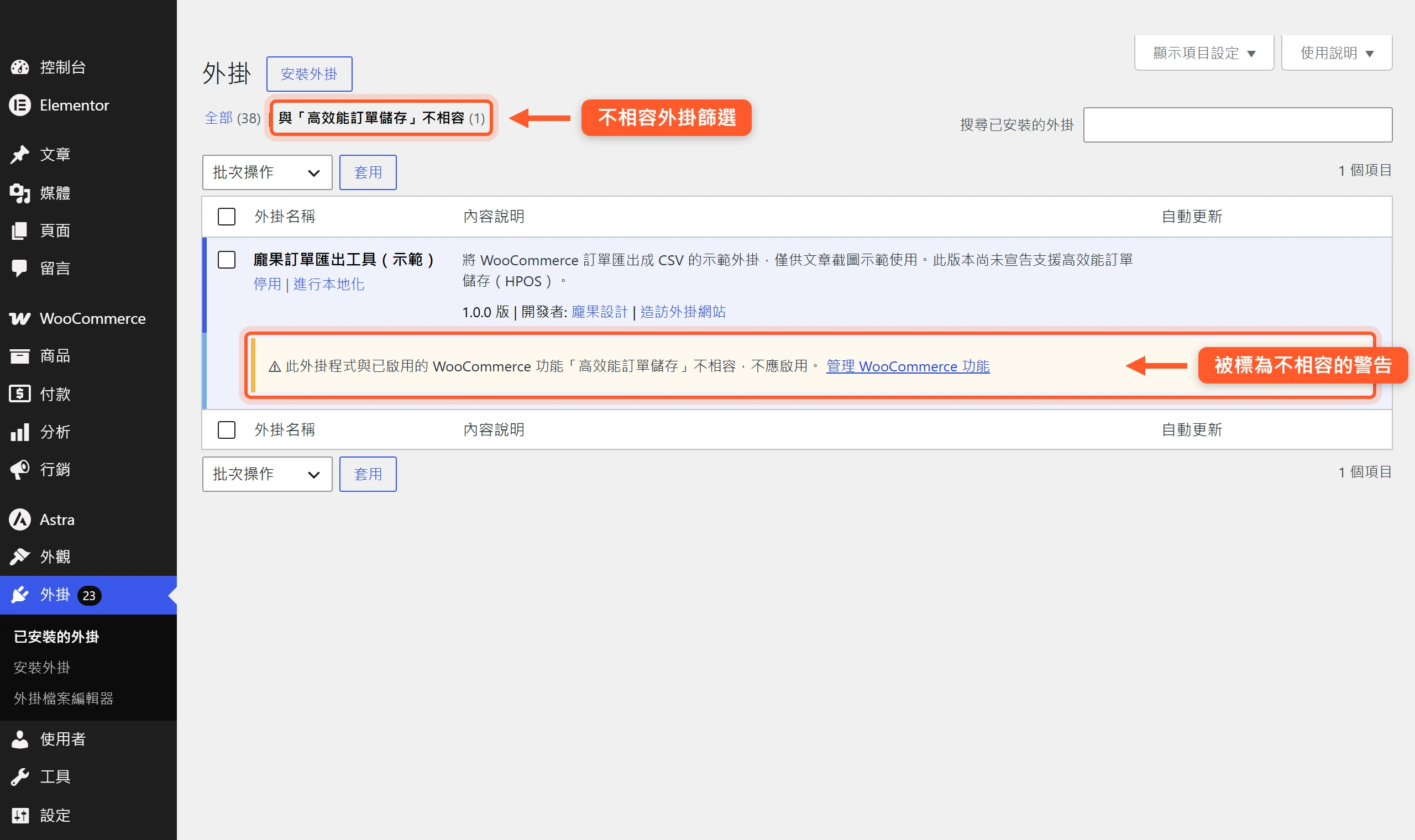Screen dimensions: 1415x840
Task: Focus the 搜尋已安裝的外掛 search field
Action: pos(1237,124)
